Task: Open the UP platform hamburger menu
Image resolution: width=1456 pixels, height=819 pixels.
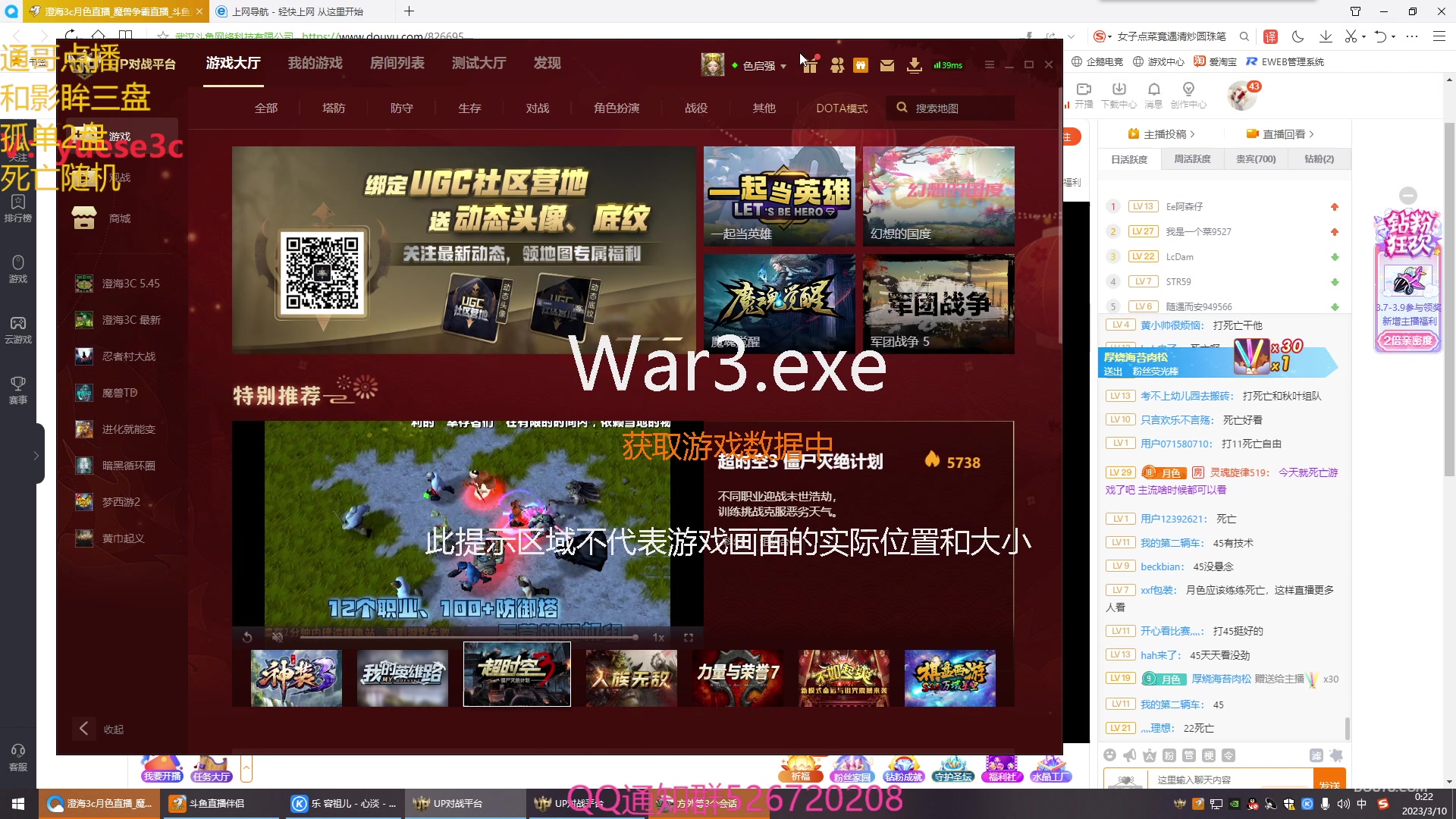Action: point(989,64)
